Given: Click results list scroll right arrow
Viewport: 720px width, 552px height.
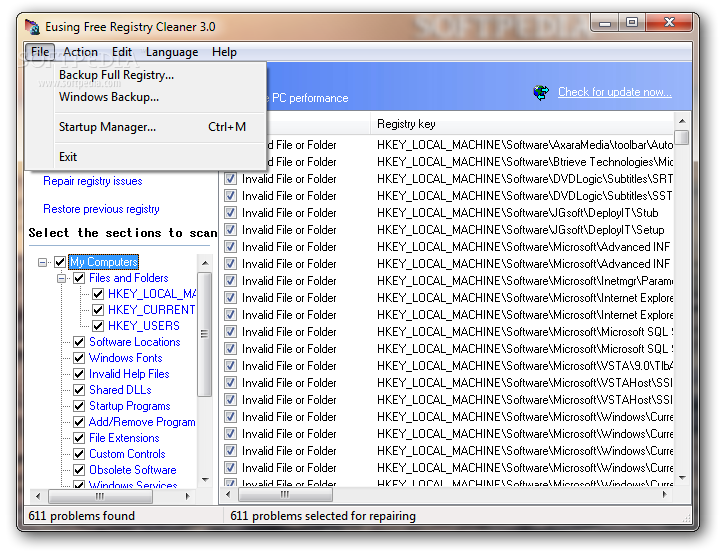Looking at the screenshot, I should tap(664, 495).
